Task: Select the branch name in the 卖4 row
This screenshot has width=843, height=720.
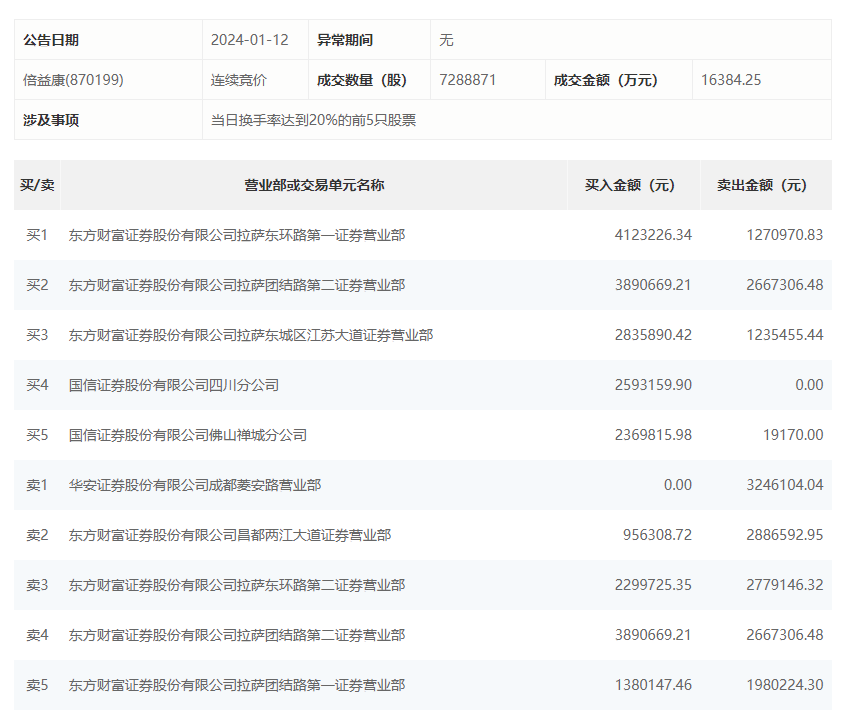Action: (x=237, y=635)
